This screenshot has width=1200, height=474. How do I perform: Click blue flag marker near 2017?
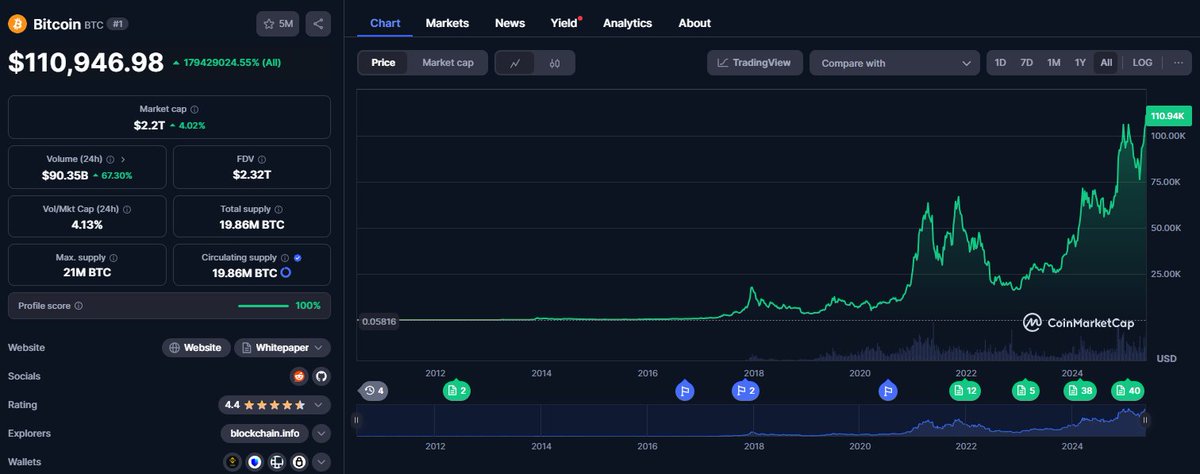pyautogui.click(x=685, y=390)
